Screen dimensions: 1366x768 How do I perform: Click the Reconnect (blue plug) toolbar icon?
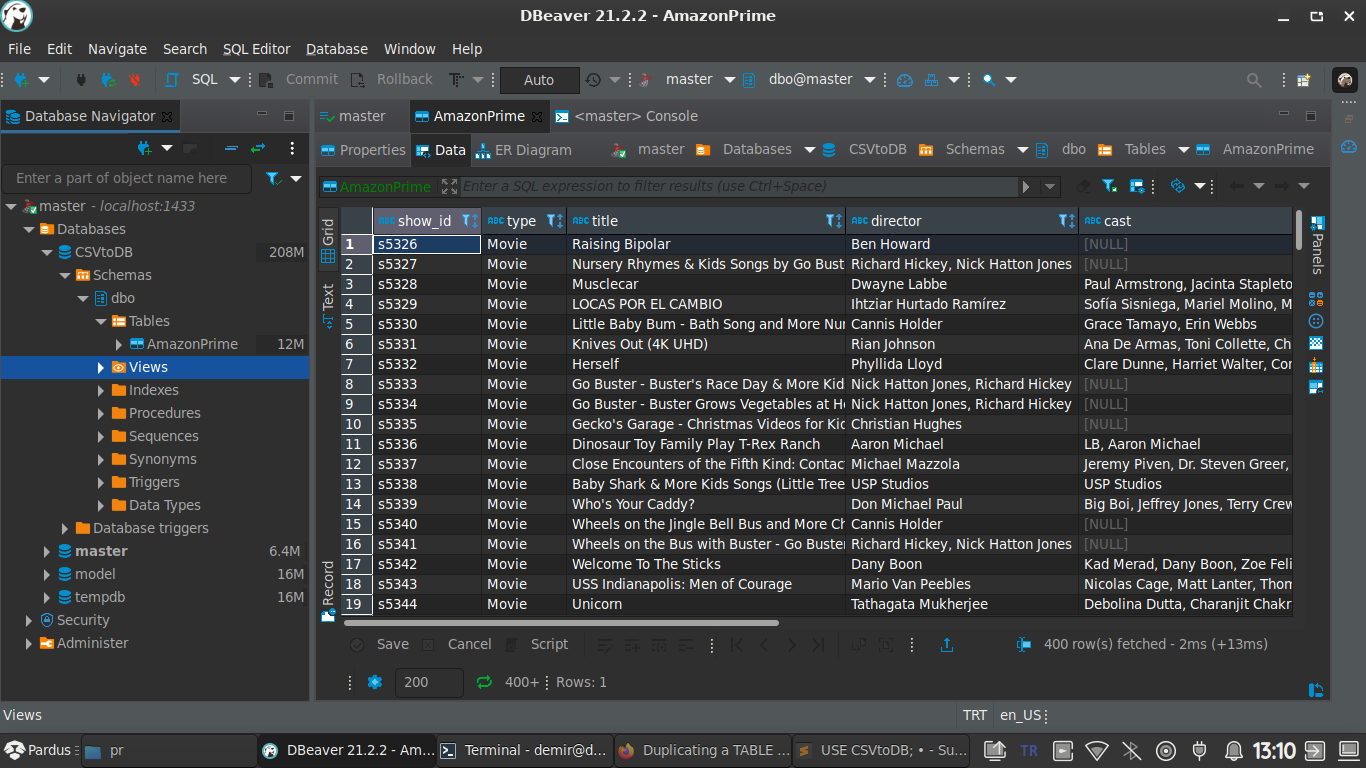pyautogui.click(x=108, y=80)
